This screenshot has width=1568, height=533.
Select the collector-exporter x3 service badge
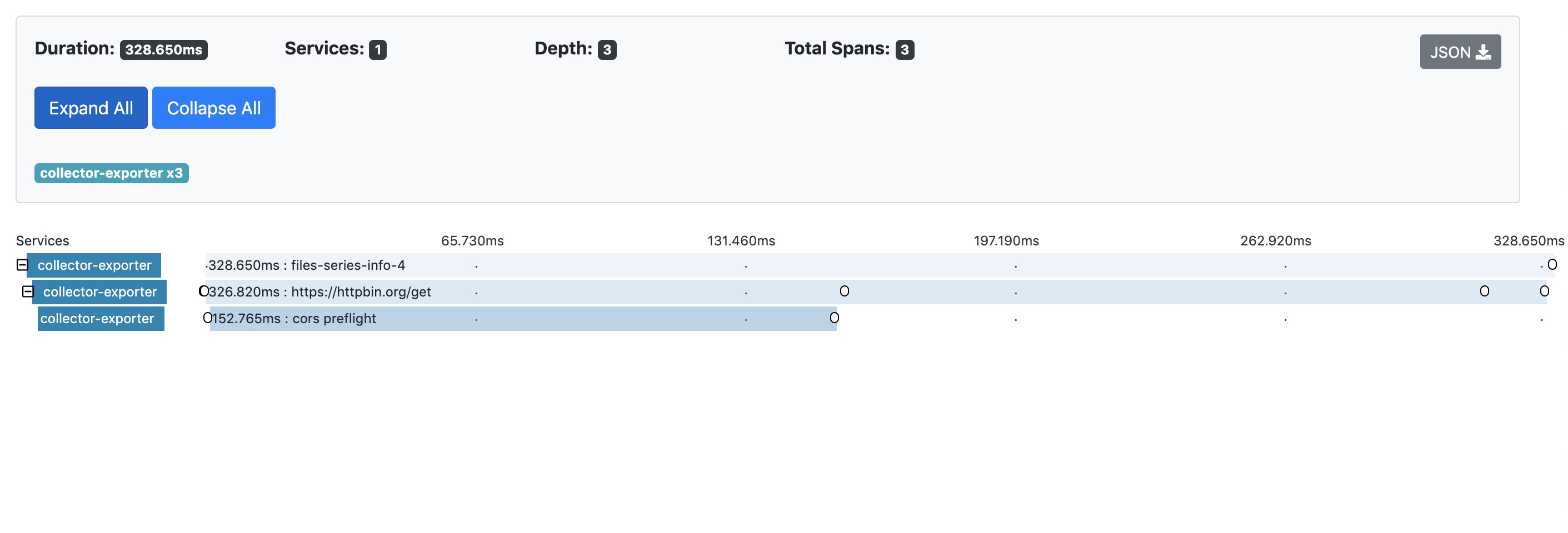[111, 173]
